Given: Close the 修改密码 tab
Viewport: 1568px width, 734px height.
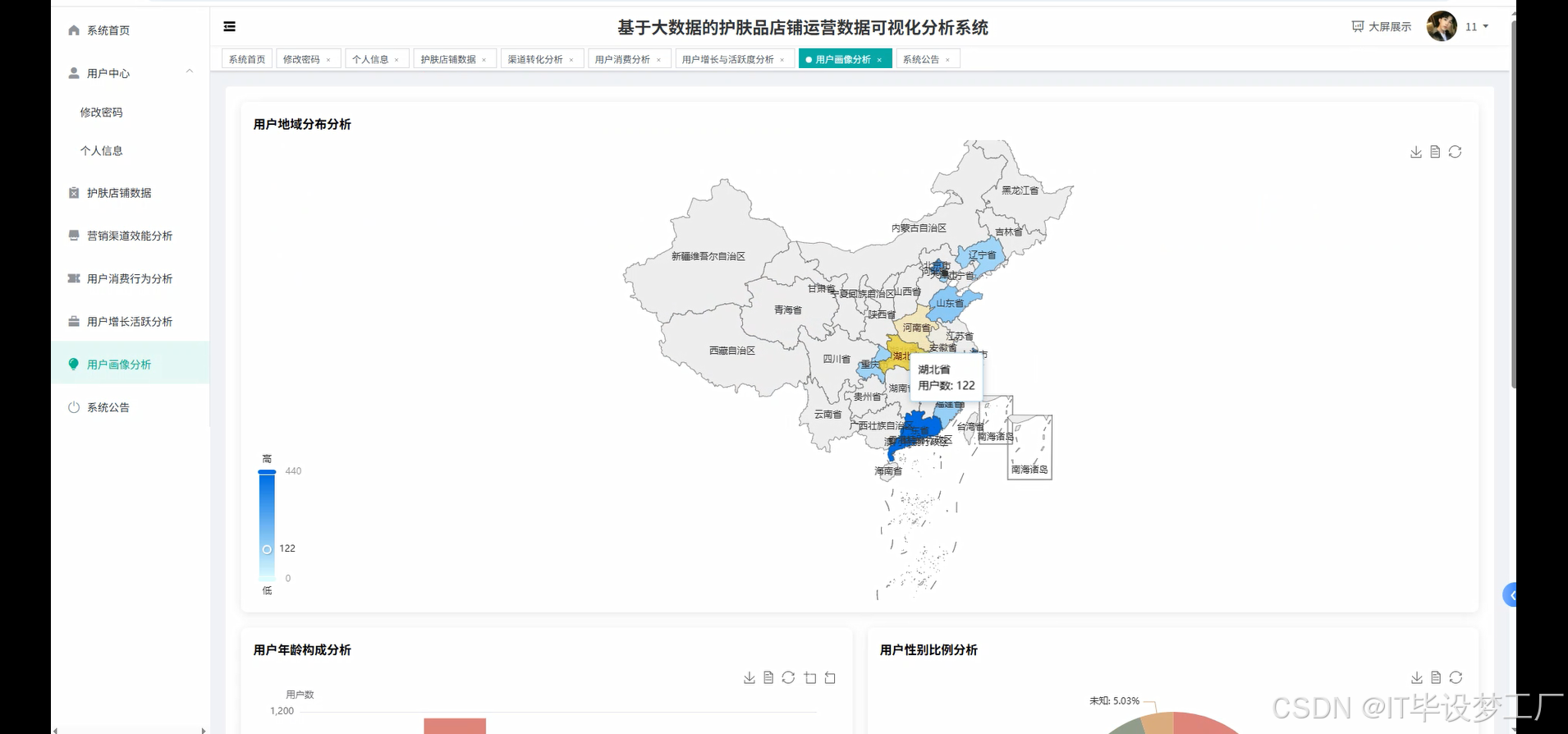Looking at the screenshot, I should 328,60.
